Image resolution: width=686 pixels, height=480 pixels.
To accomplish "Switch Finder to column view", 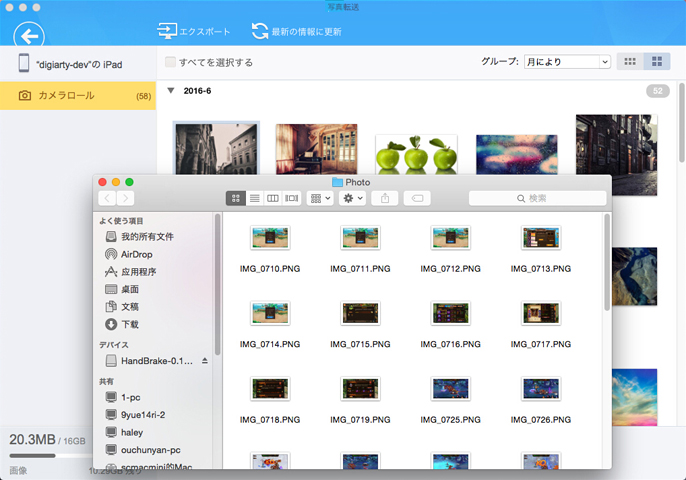I will coord(273,198).
